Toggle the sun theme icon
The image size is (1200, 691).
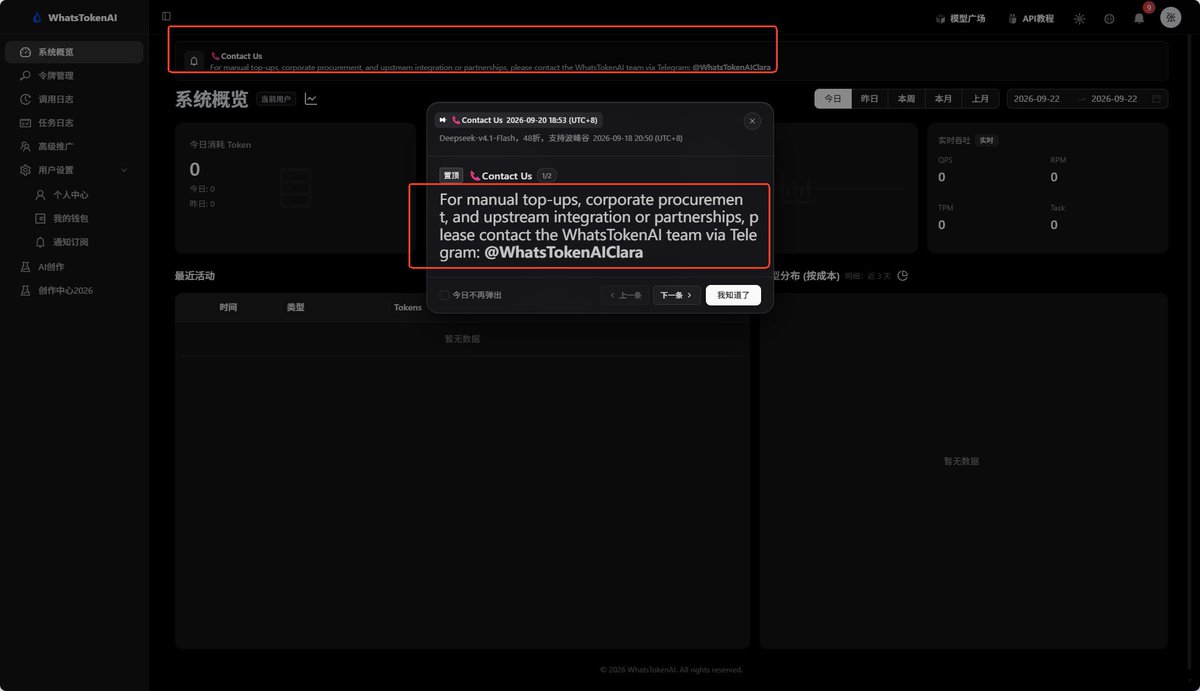click(x=1079, y=18)
